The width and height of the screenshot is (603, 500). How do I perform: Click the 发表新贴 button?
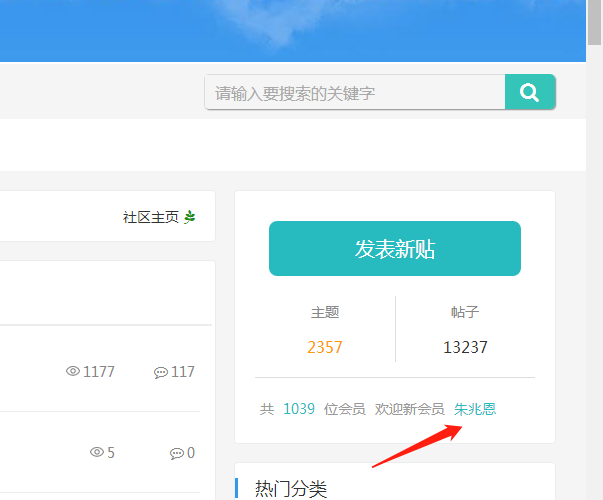[395, 248]
